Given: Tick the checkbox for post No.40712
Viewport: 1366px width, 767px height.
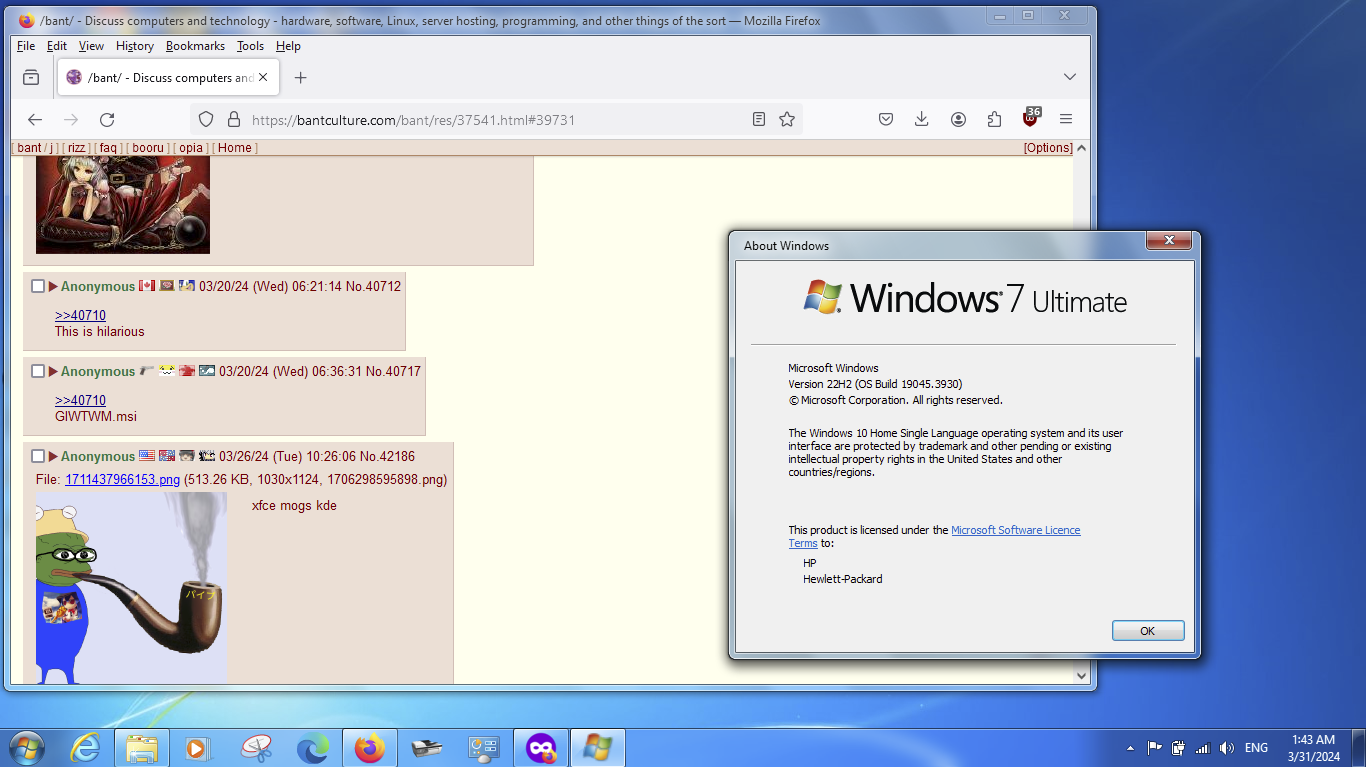Looking at the screenshot, I should pos(38,287).
